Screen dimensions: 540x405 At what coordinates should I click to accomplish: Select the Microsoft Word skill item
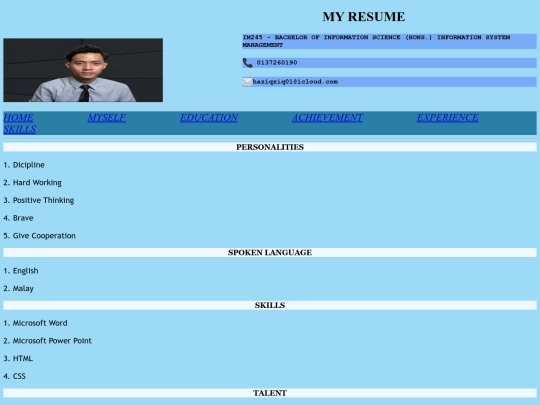35,323
